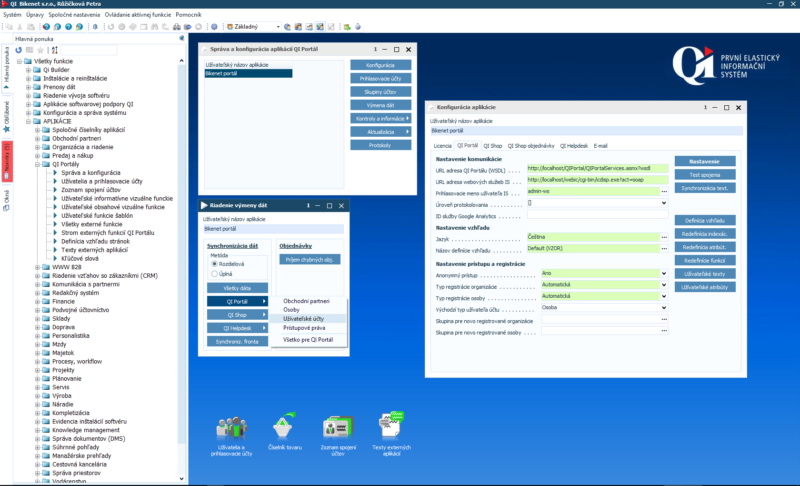Click the dark binoculars search icon in toolbar
This screenshot has width=800, height=486.
177,27
